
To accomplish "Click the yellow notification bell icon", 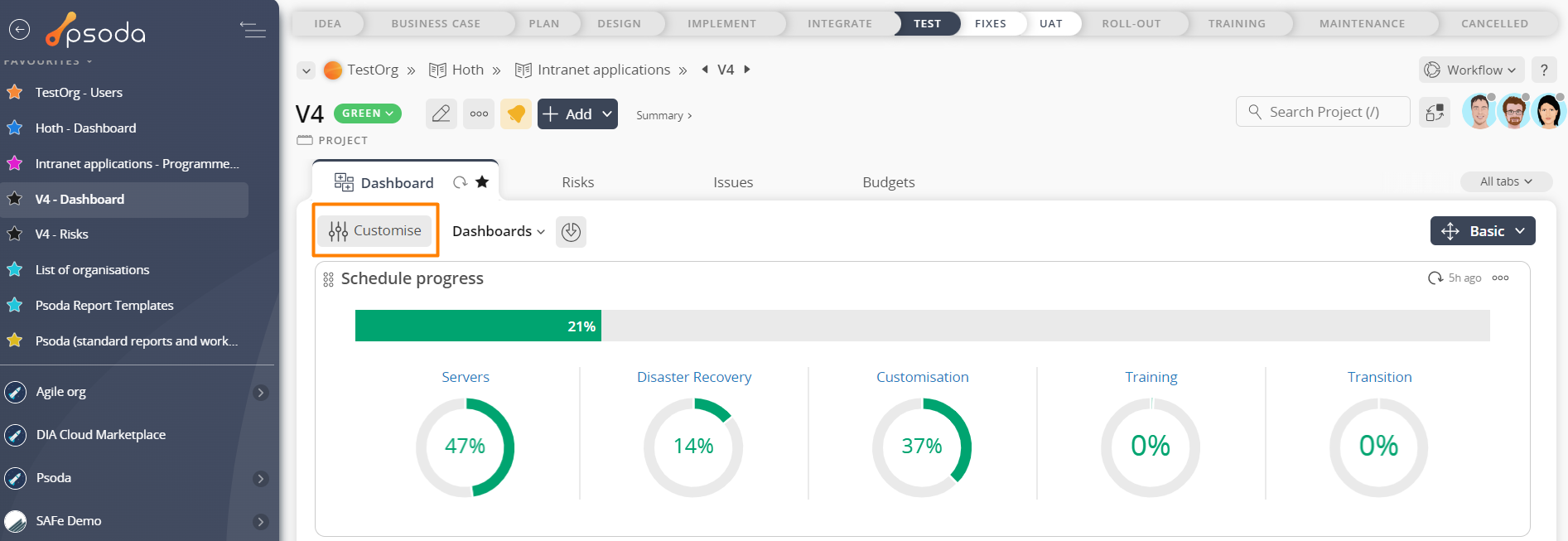I will click(x=516, y=114).
